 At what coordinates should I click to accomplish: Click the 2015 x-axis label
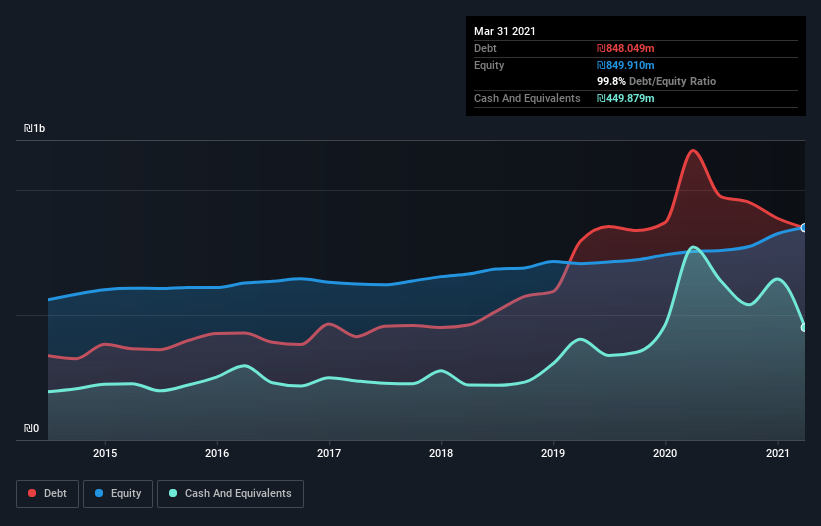pyautogui.click(x=105, y=453)
